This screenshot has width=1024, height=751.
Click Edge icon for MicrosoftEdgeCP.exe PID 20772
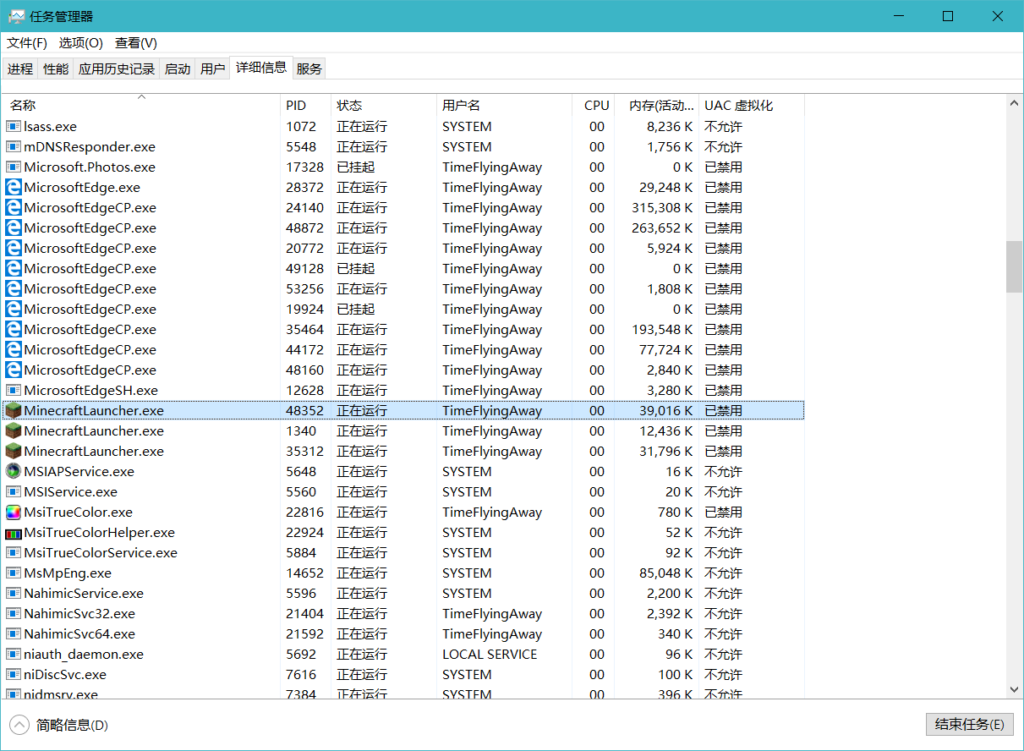[13, 248]
